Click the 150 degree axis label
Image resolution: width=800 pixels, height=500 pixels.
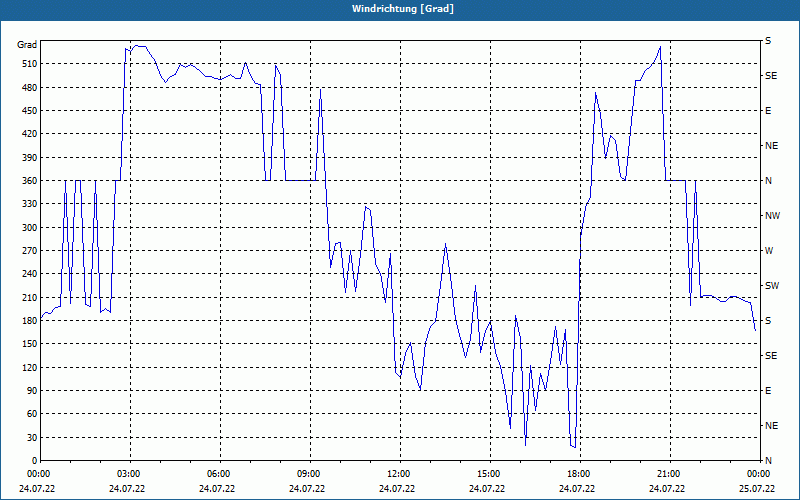pyautogui.click(x=30, y=344)
